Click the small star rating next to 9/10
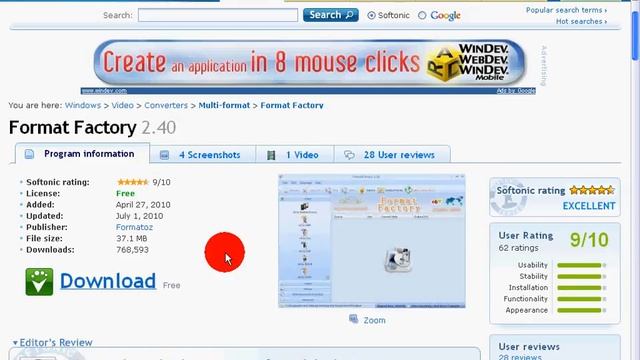The width and height of the screenshot is (640, 360). (133, 182)
